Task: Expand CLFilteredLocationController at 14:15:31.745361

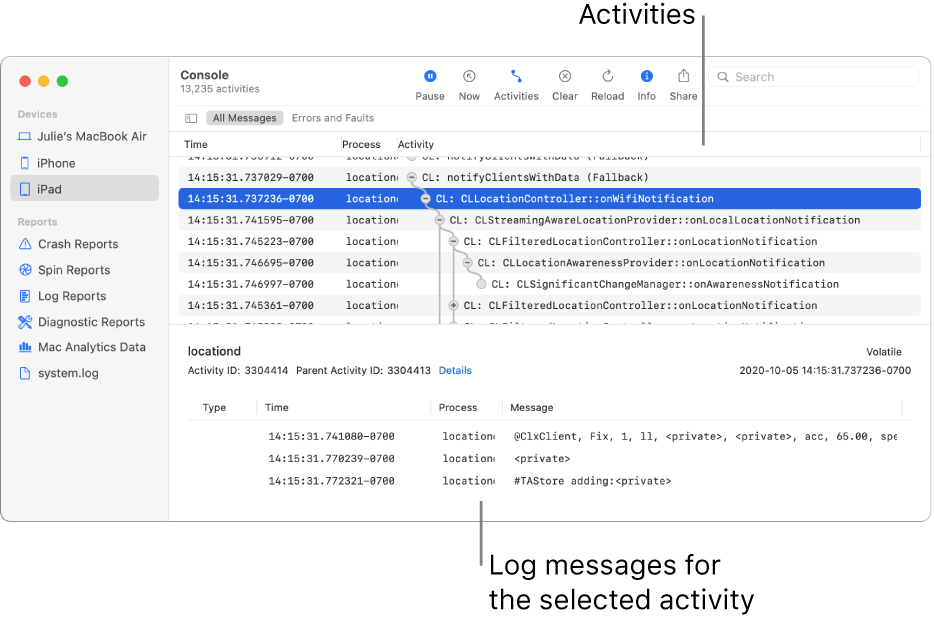Action: [x=453, y=305]
